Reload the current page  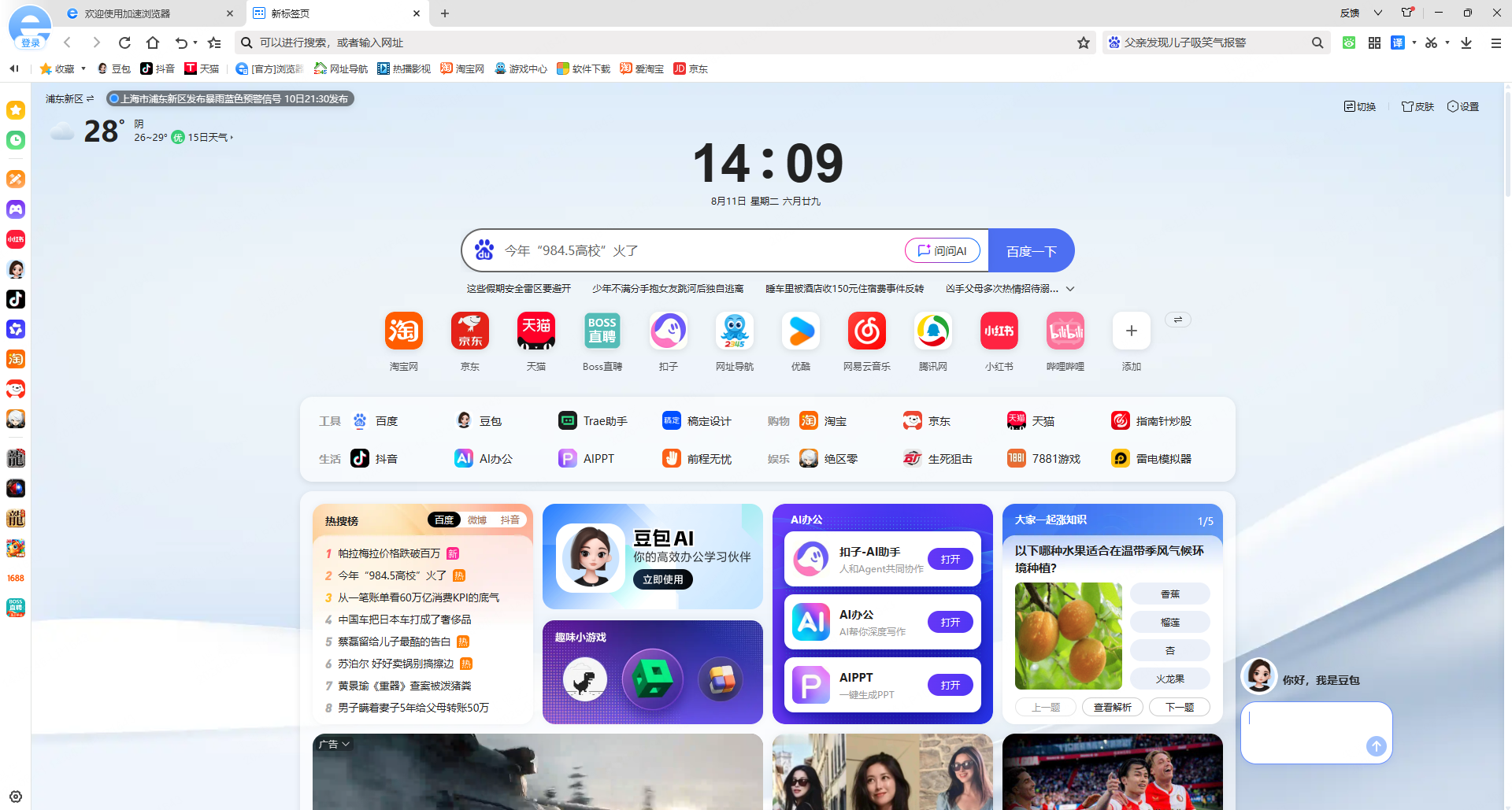124,43
